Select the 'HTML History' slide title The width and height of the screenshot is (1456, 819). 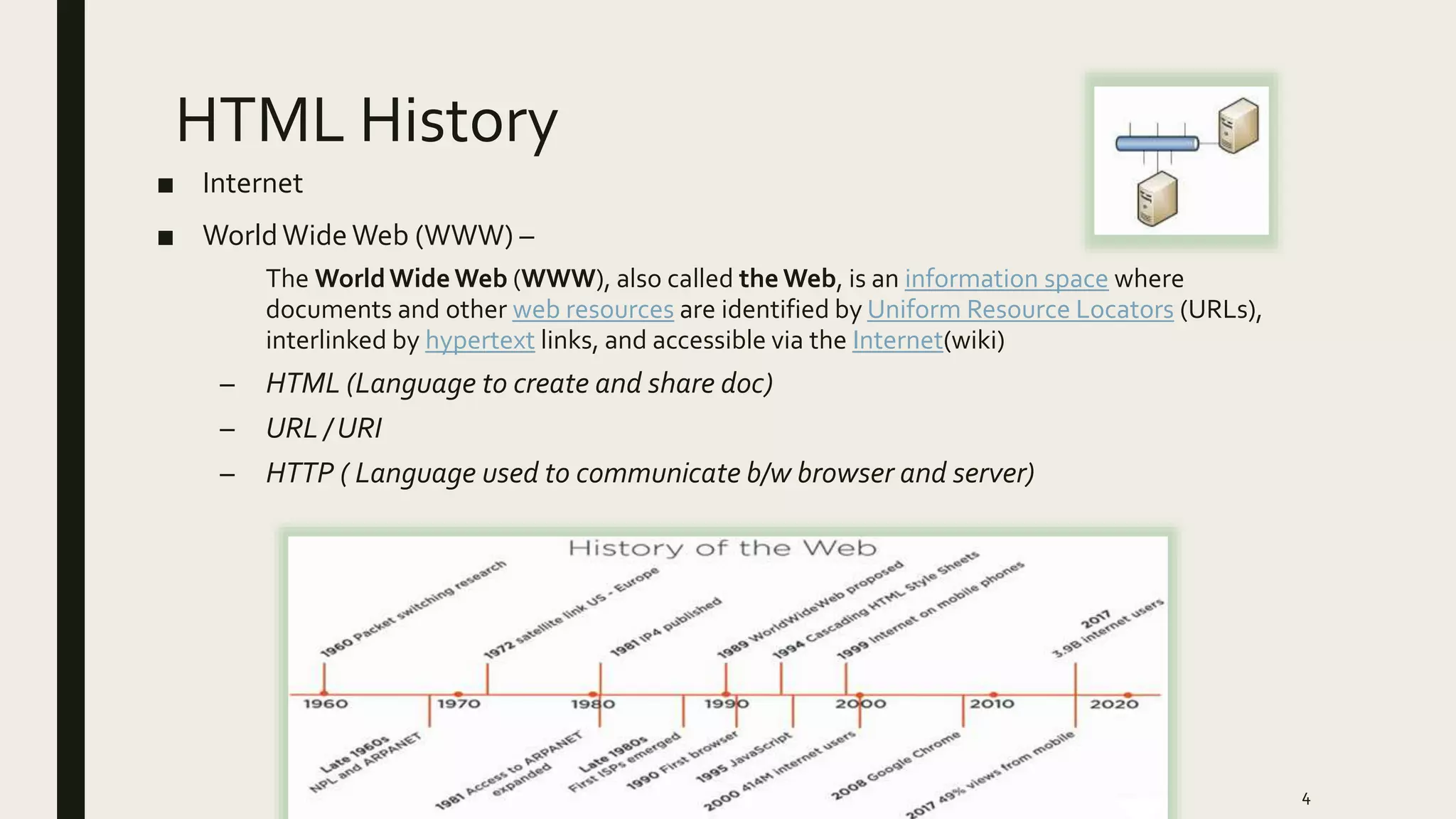click(366, 120)
